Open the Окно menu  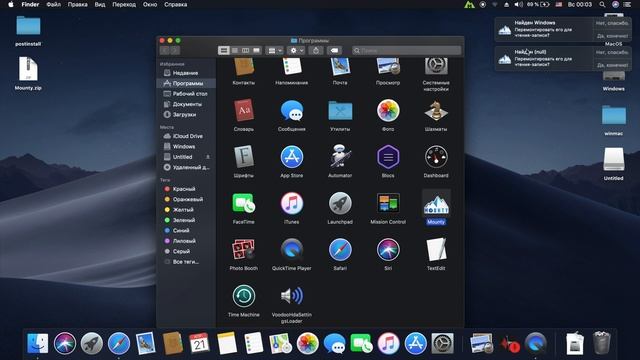(x=150, y=4)
